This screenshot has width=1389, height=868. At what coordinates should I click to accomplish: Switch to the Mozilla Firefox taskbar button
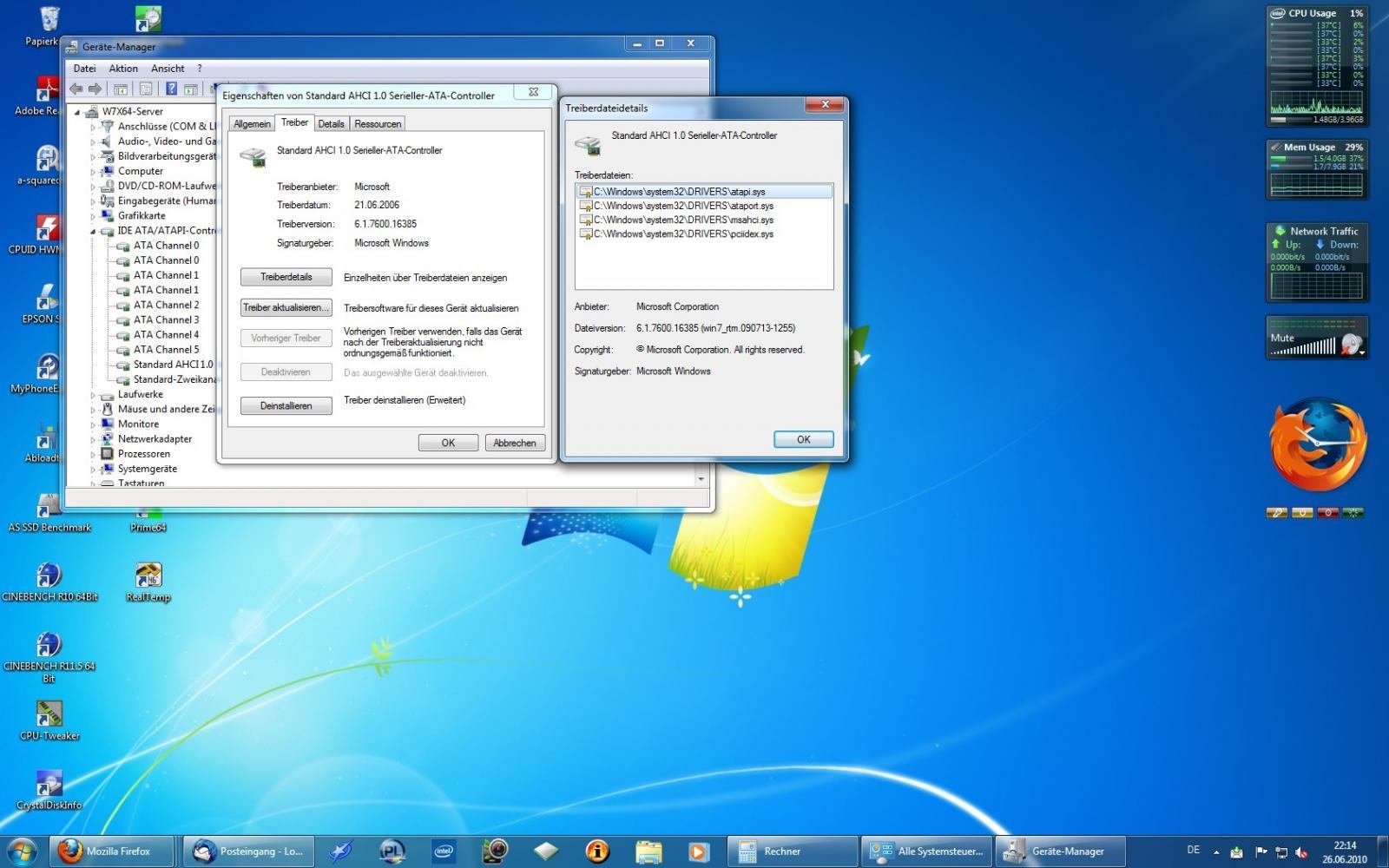click(x=112, y=852)
